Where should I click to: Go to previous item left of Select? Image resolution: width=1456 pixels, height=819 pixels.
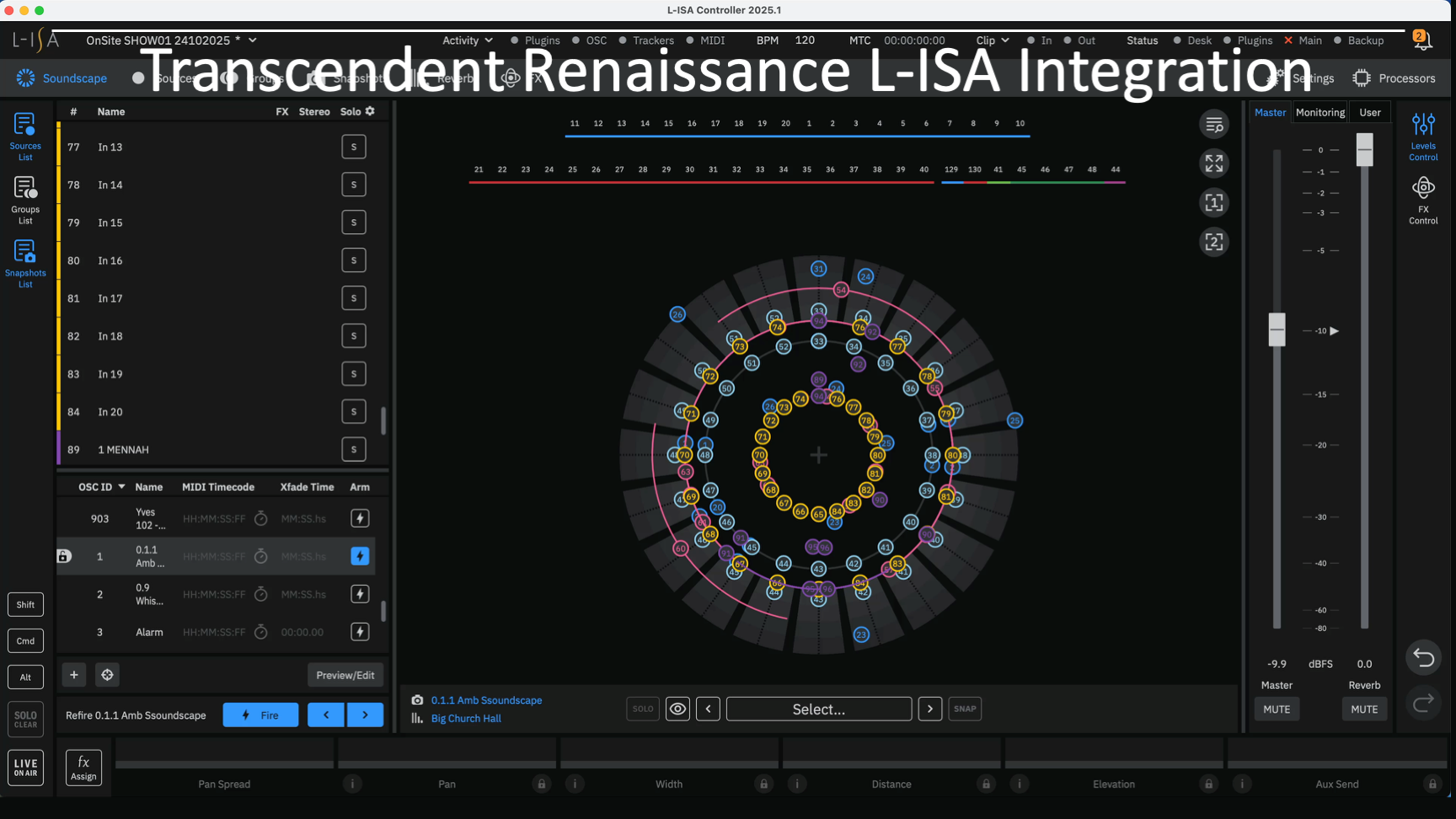(708, 709)
